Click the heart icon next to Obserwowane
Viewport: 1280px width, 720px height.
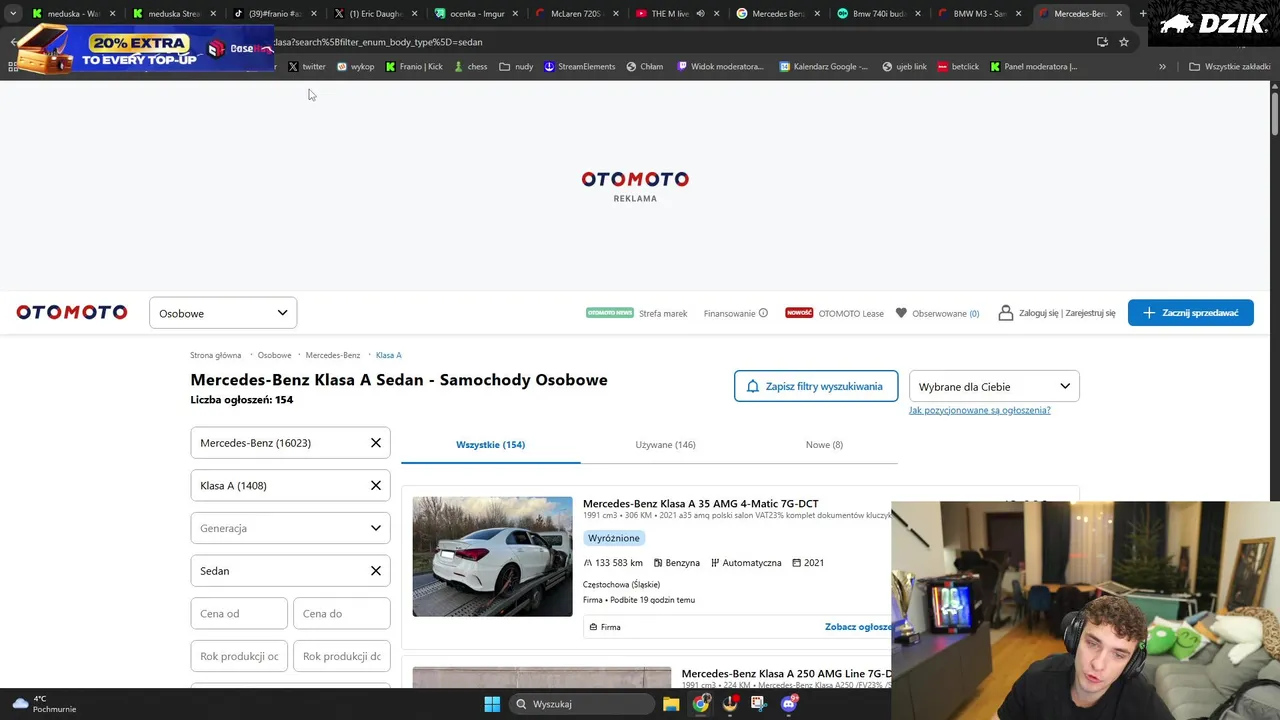point(901,313)
